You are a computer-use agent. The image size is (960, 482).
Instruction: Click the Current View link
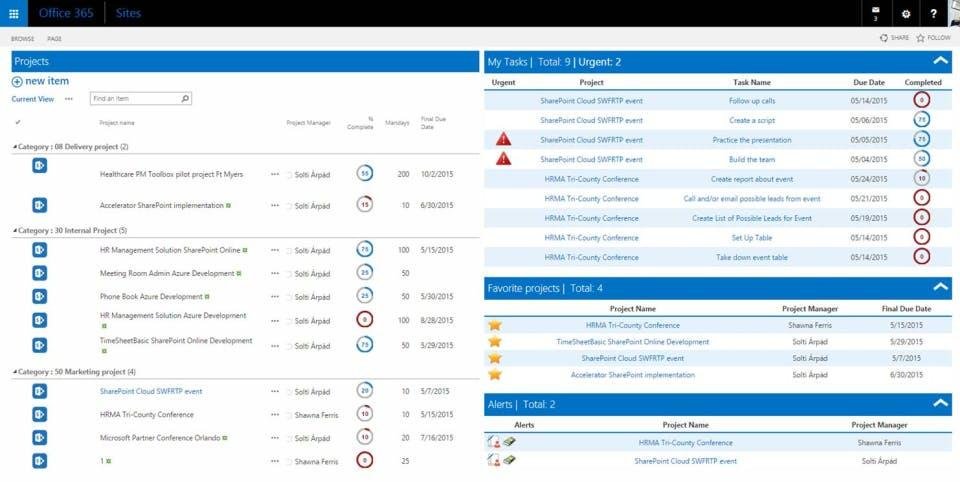click(x=33, y=99)
